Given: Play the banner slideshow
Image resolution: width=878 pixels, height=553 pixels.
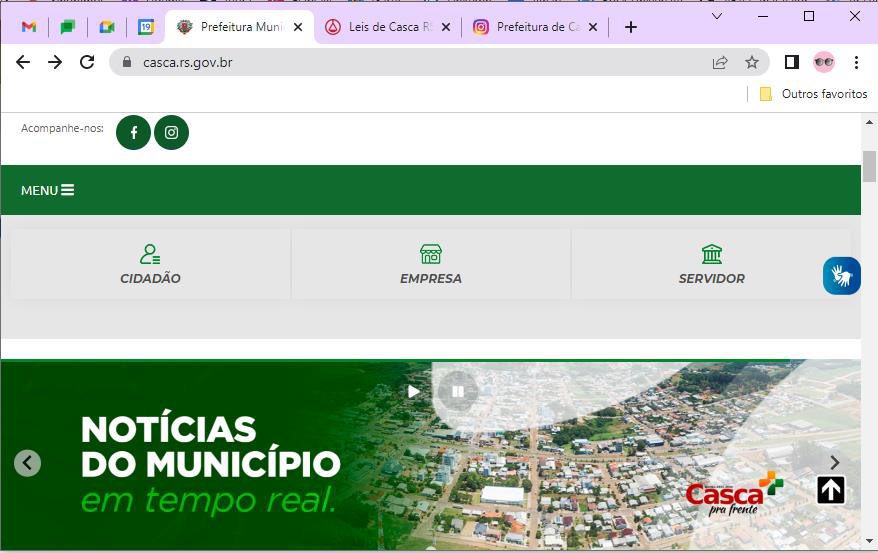Looking at the screenshot, I should [413, 391].
